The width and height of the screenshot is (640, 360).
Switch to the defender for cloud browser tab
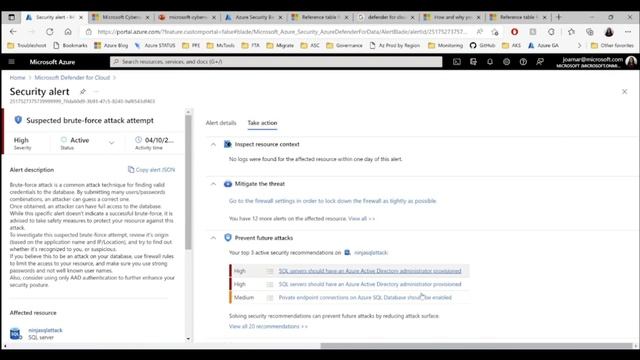click(x=387, y=17)
